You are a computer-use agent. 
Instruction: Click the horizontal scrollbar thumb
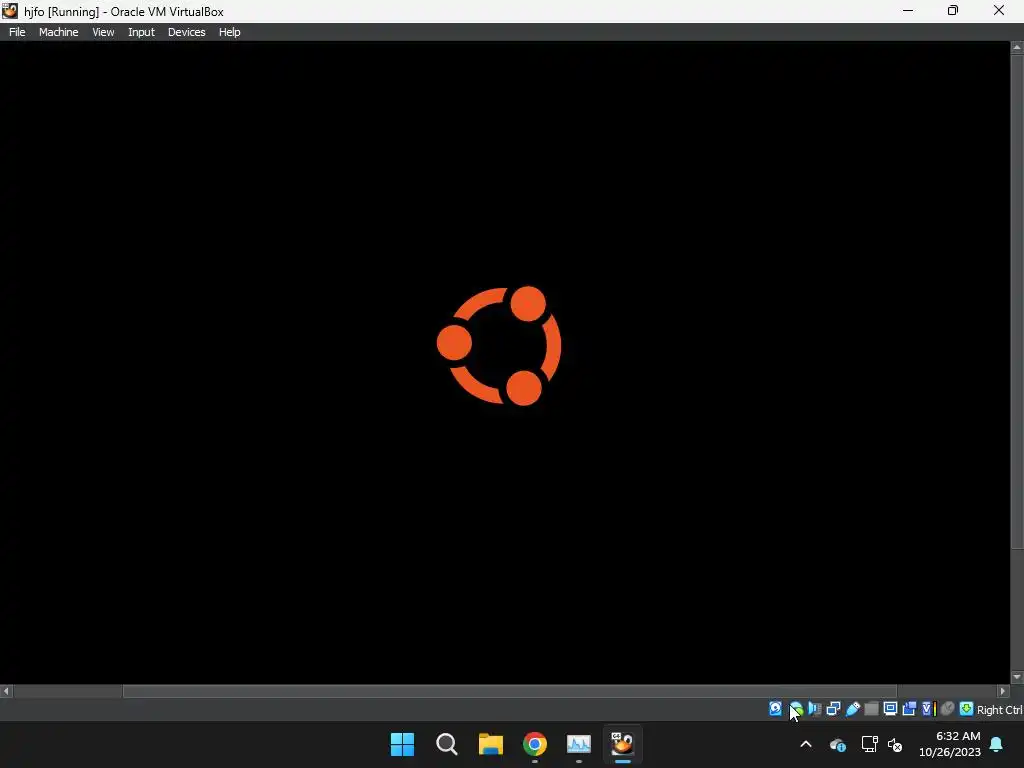pyautogui.click(x=510, y=691)
